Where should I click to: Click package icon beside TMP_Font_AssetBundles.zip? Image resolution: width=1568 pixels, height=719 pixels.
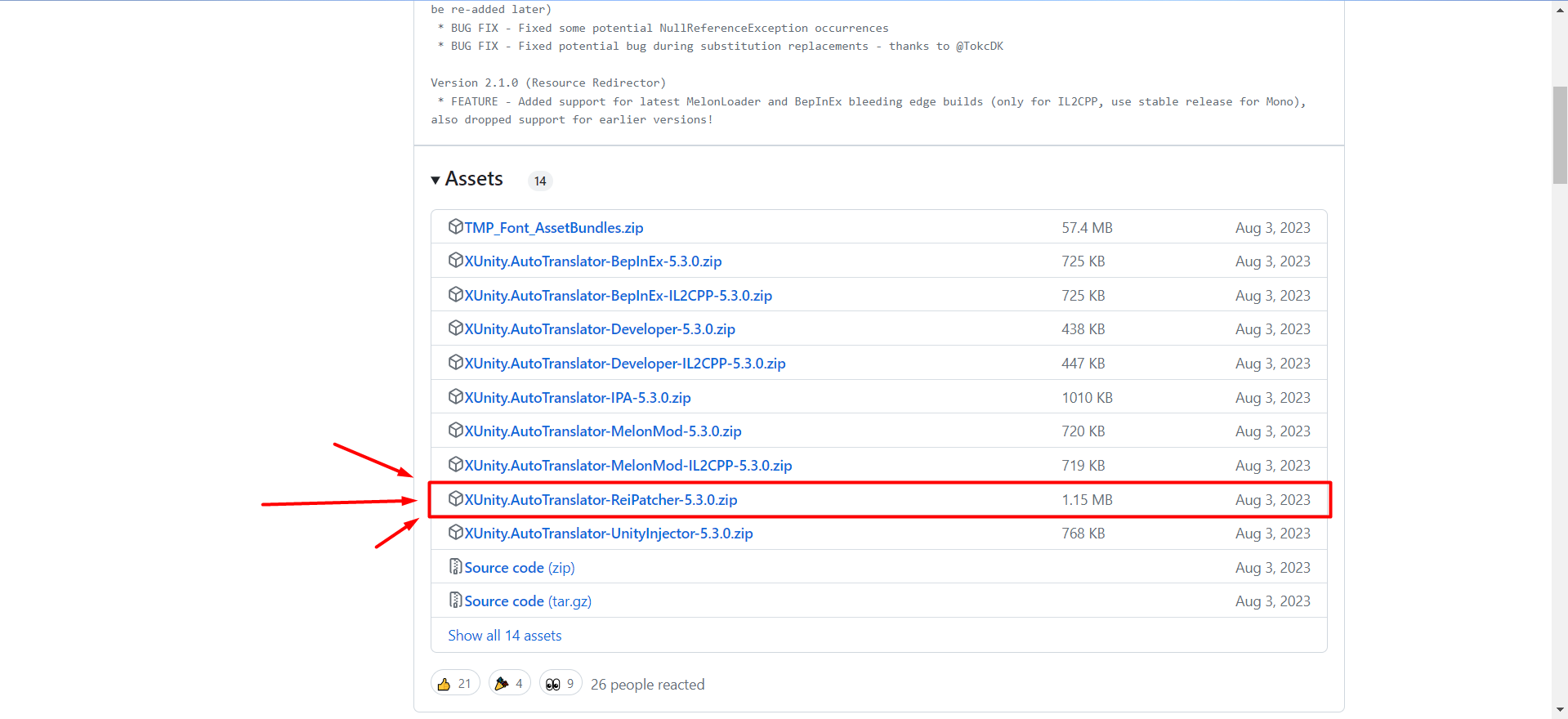tap(456, 226)
